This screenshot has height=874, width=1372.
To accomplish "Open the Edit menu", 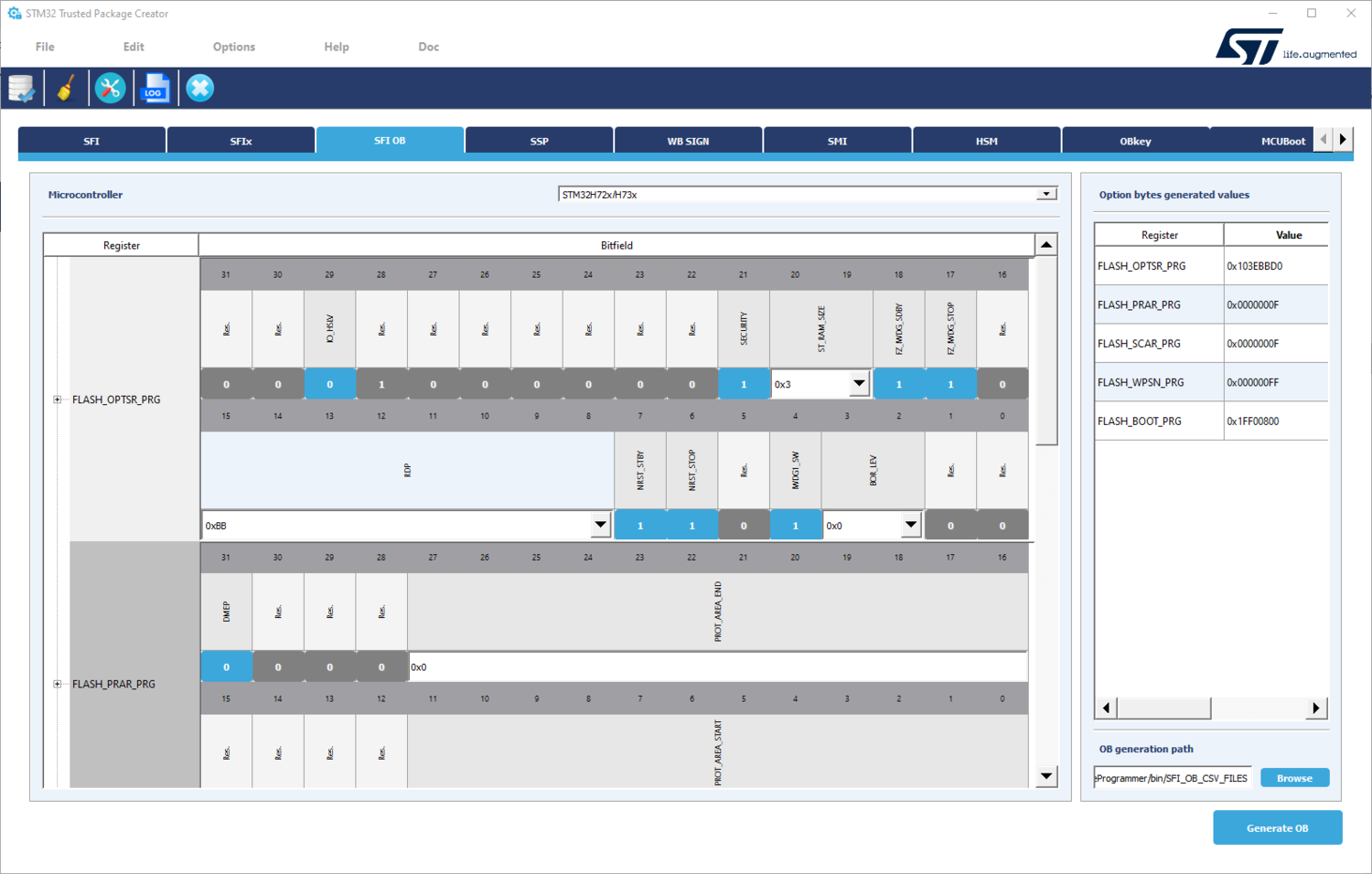I will point(134,47).
